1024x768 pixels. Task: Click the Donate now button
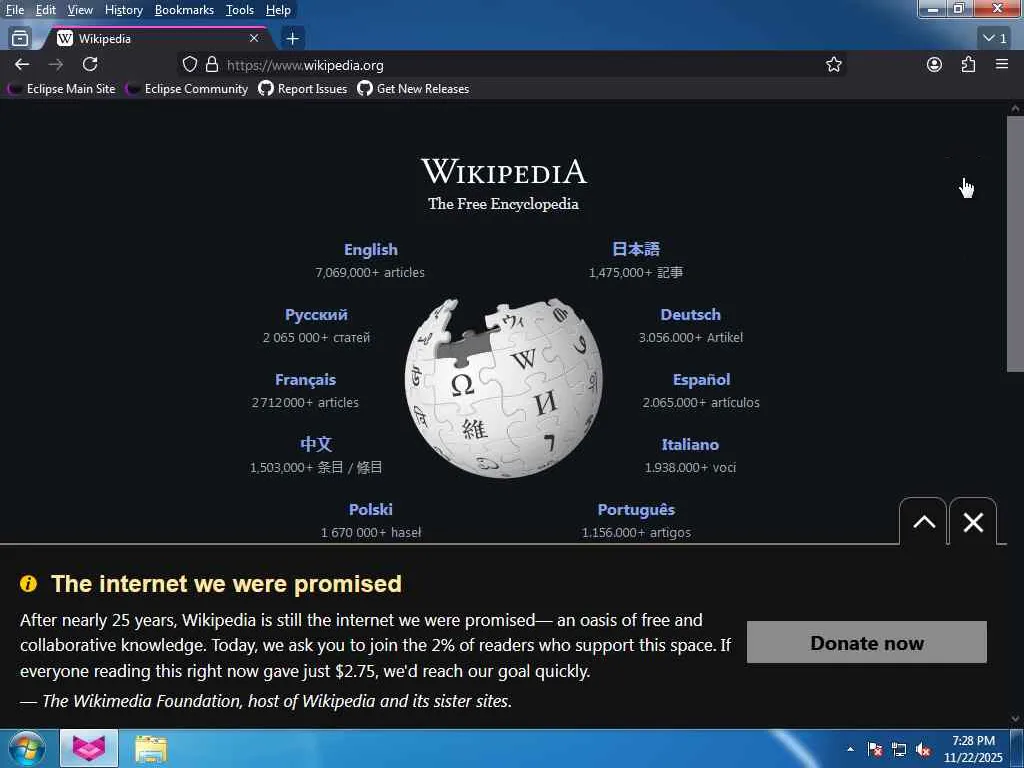coord(867,643)
